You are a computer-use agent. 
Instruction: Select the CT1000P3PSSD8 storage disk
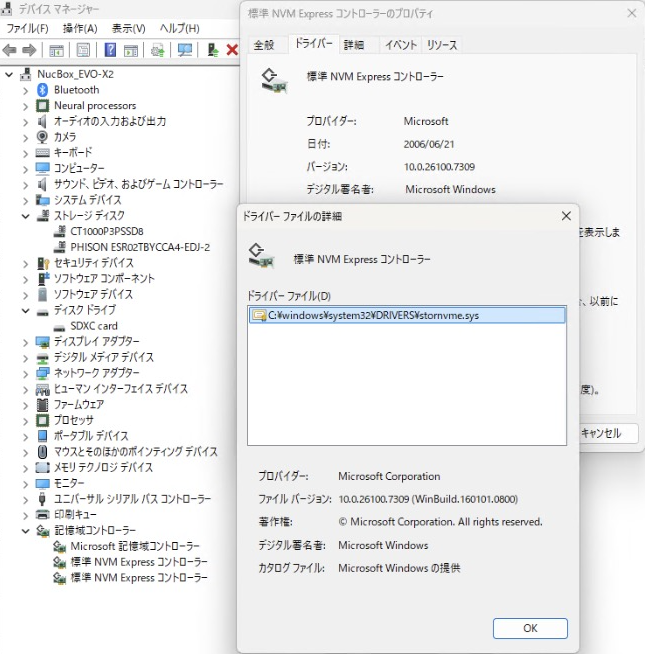point(107,231)
